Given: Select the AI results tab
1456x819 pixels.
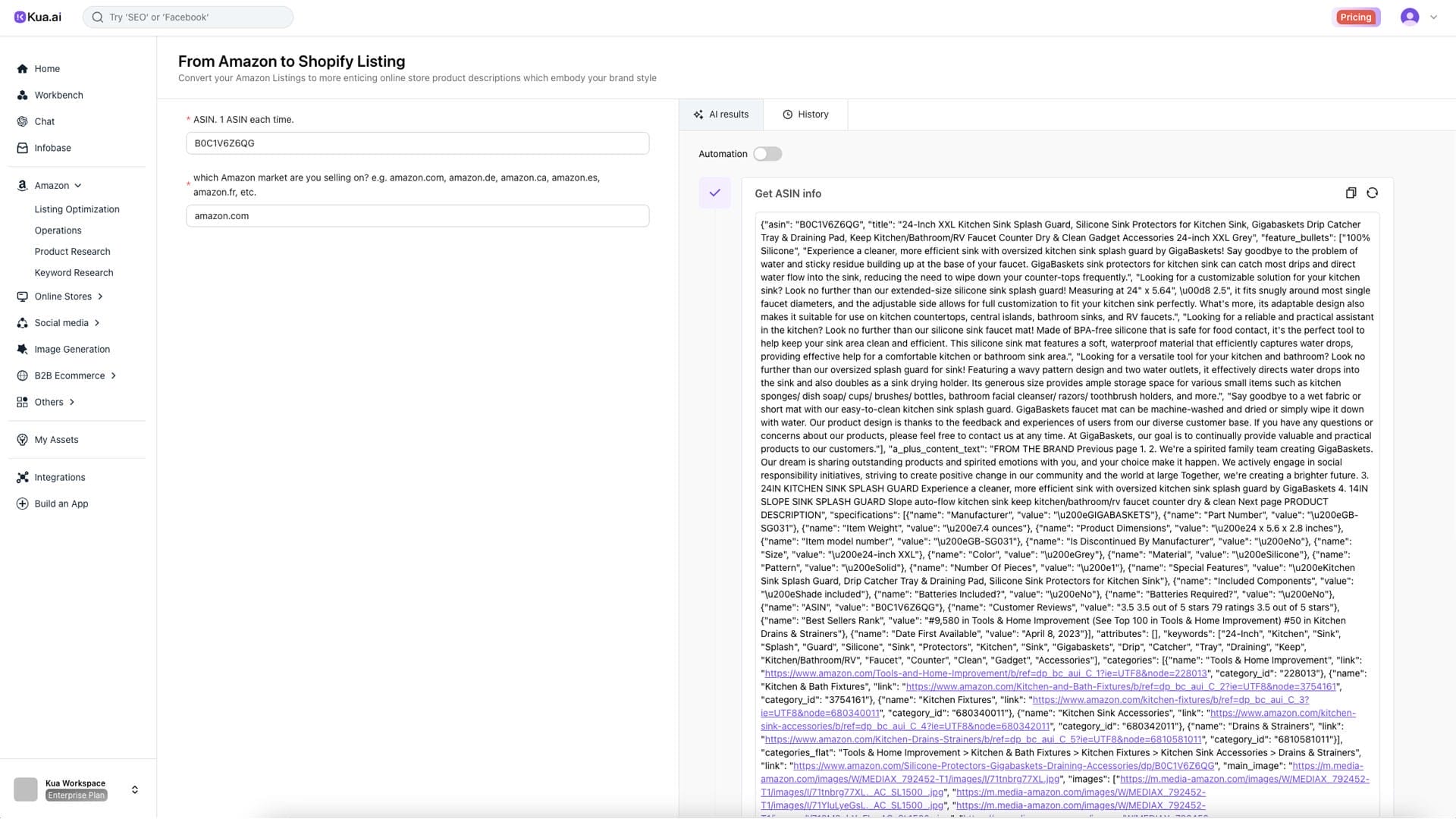Looking at the screenshot, I should tap(720, 115).
